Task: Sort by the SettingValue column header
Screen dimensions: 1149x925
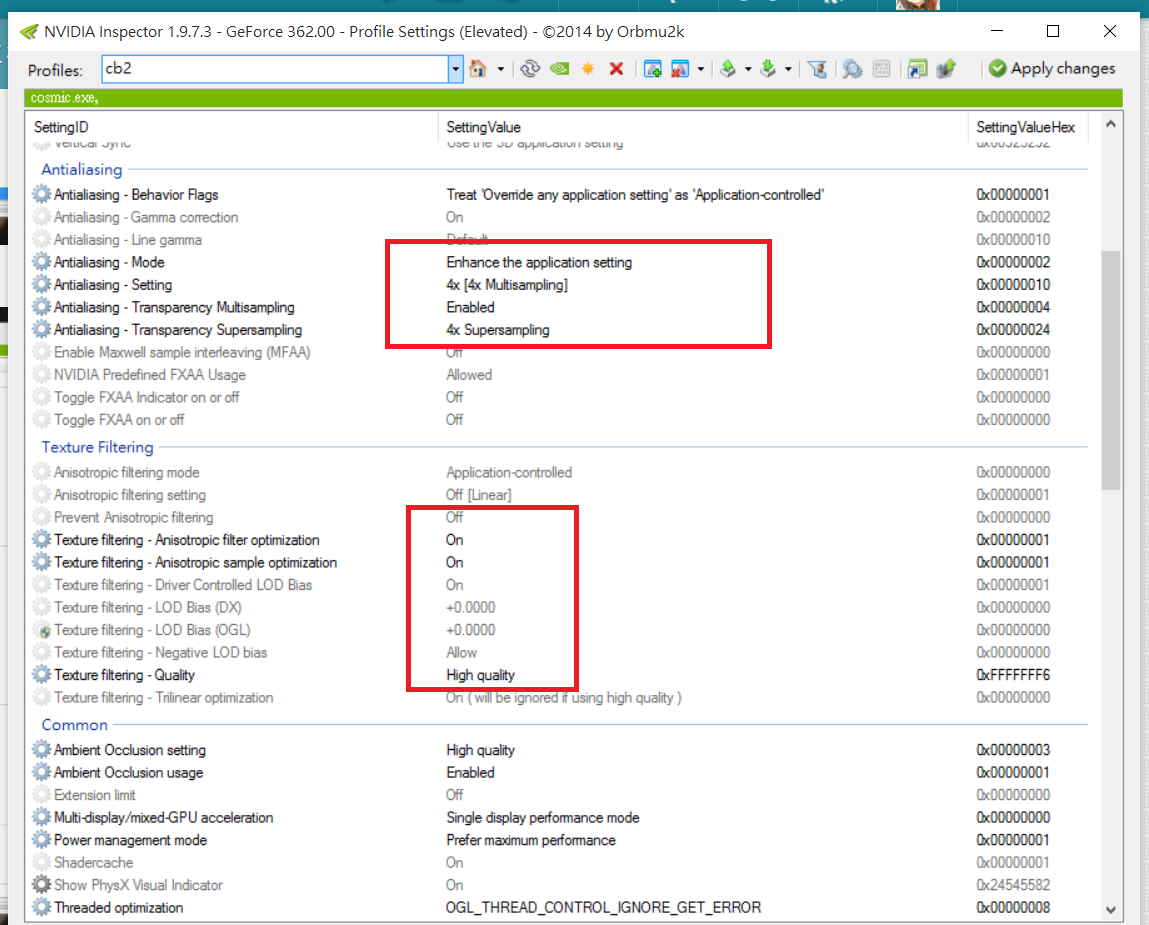Action: (x=483, y=127)
